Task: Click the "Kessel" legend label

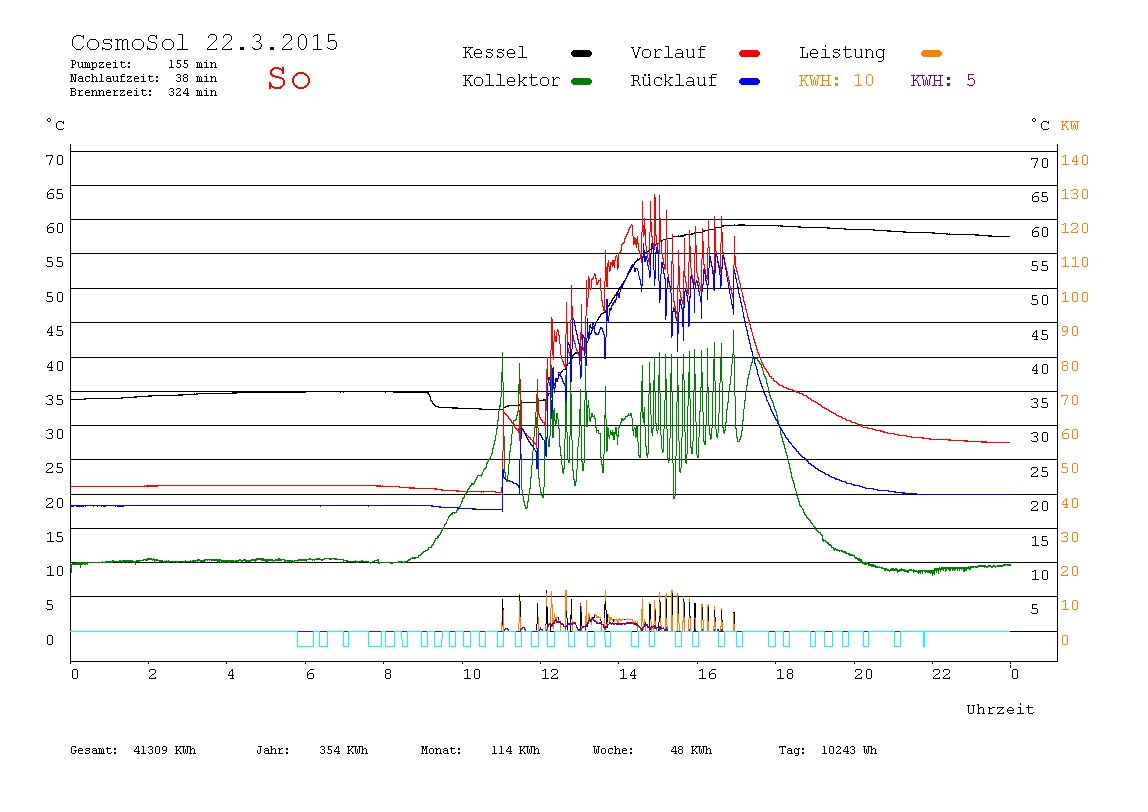Action: point(494,53)
